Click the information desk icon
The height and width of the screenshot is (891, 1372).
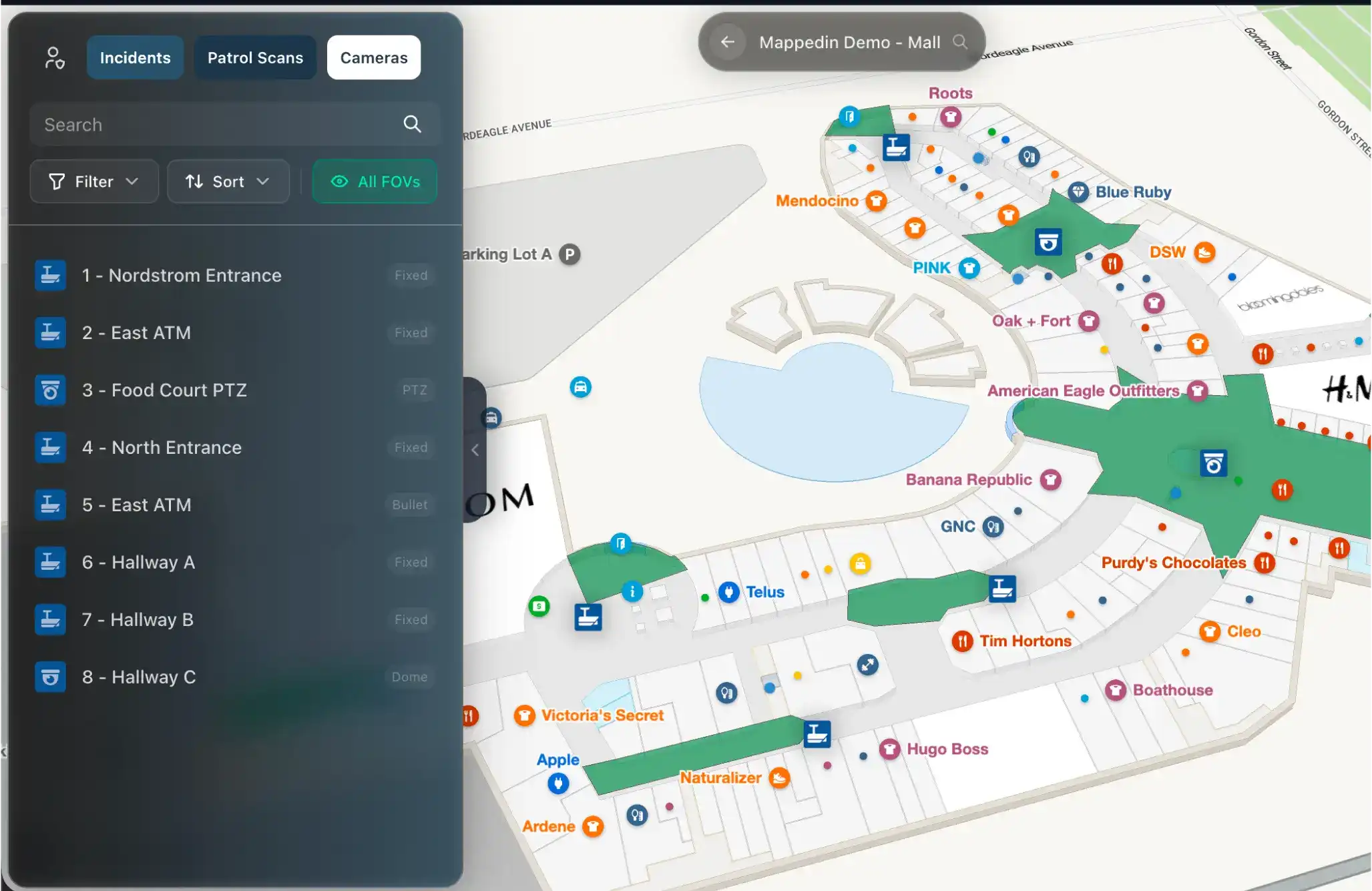[632, 591]
